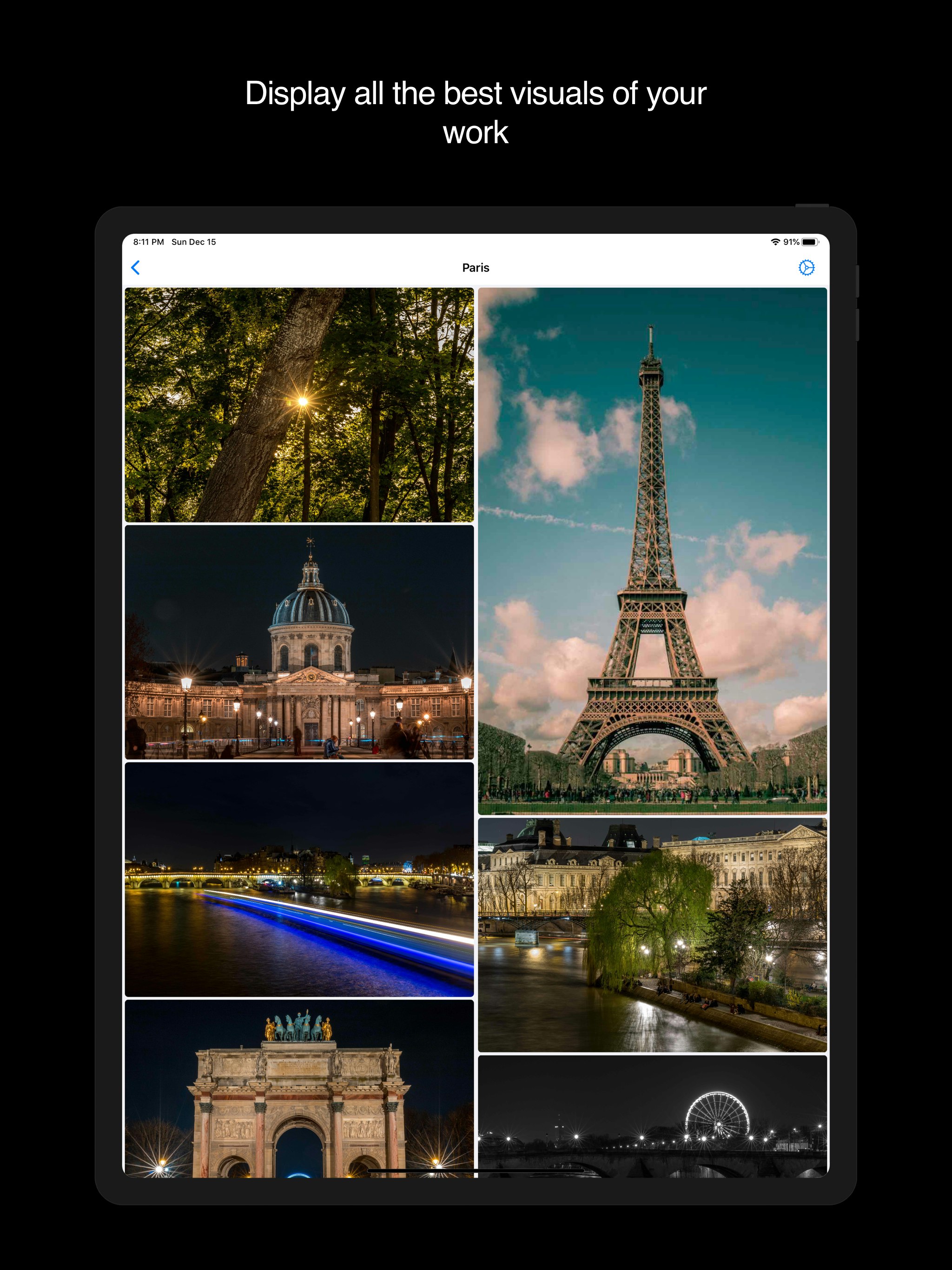Viewport: 952px width, 1270px height.
Task: Open the Institut de France dome photo
Action: click(x=298, y=643)
